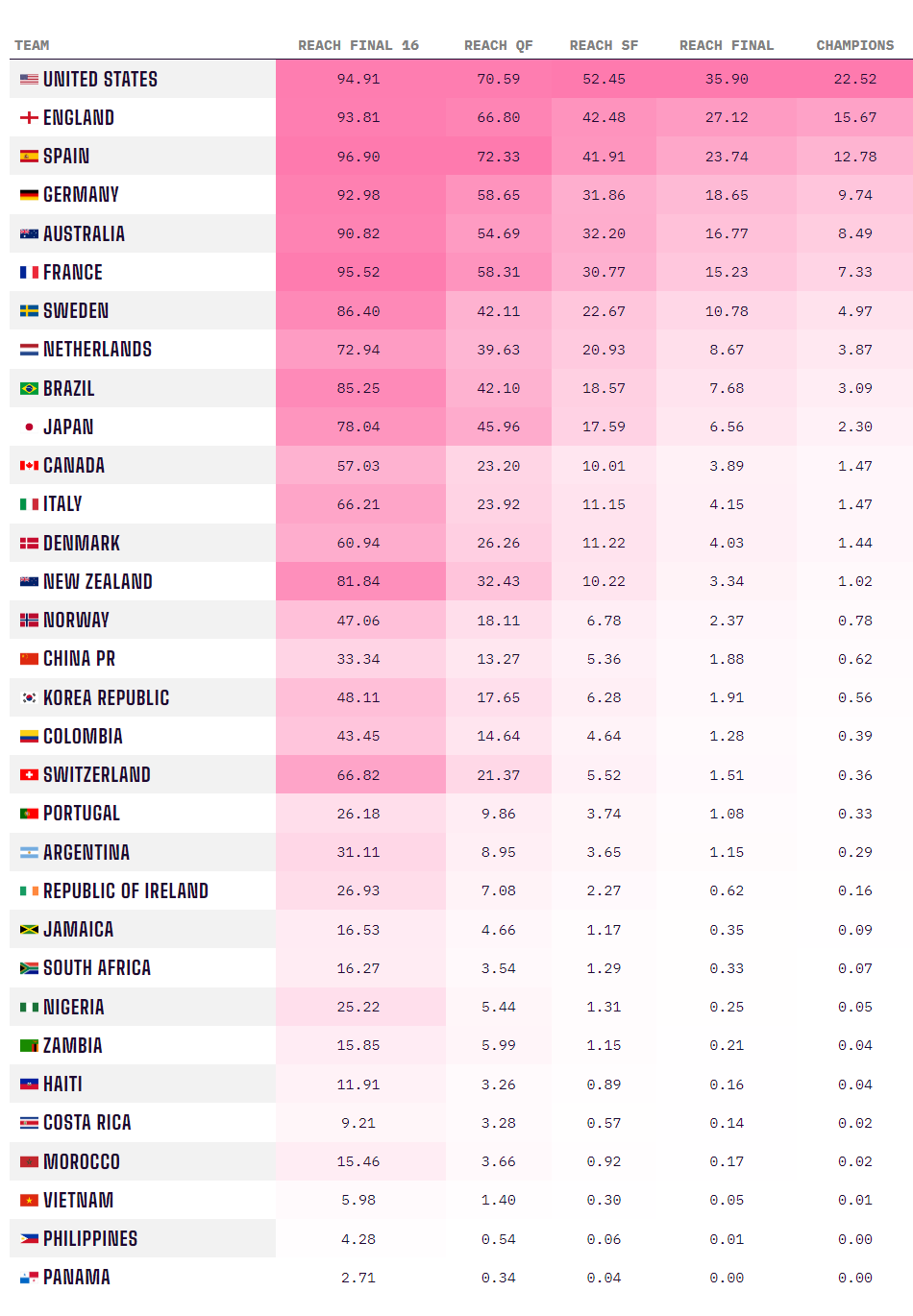Viewport: 913px width, 1316px height.
Task: Click United States champions cell 22.52
Action: pos(854,80)
